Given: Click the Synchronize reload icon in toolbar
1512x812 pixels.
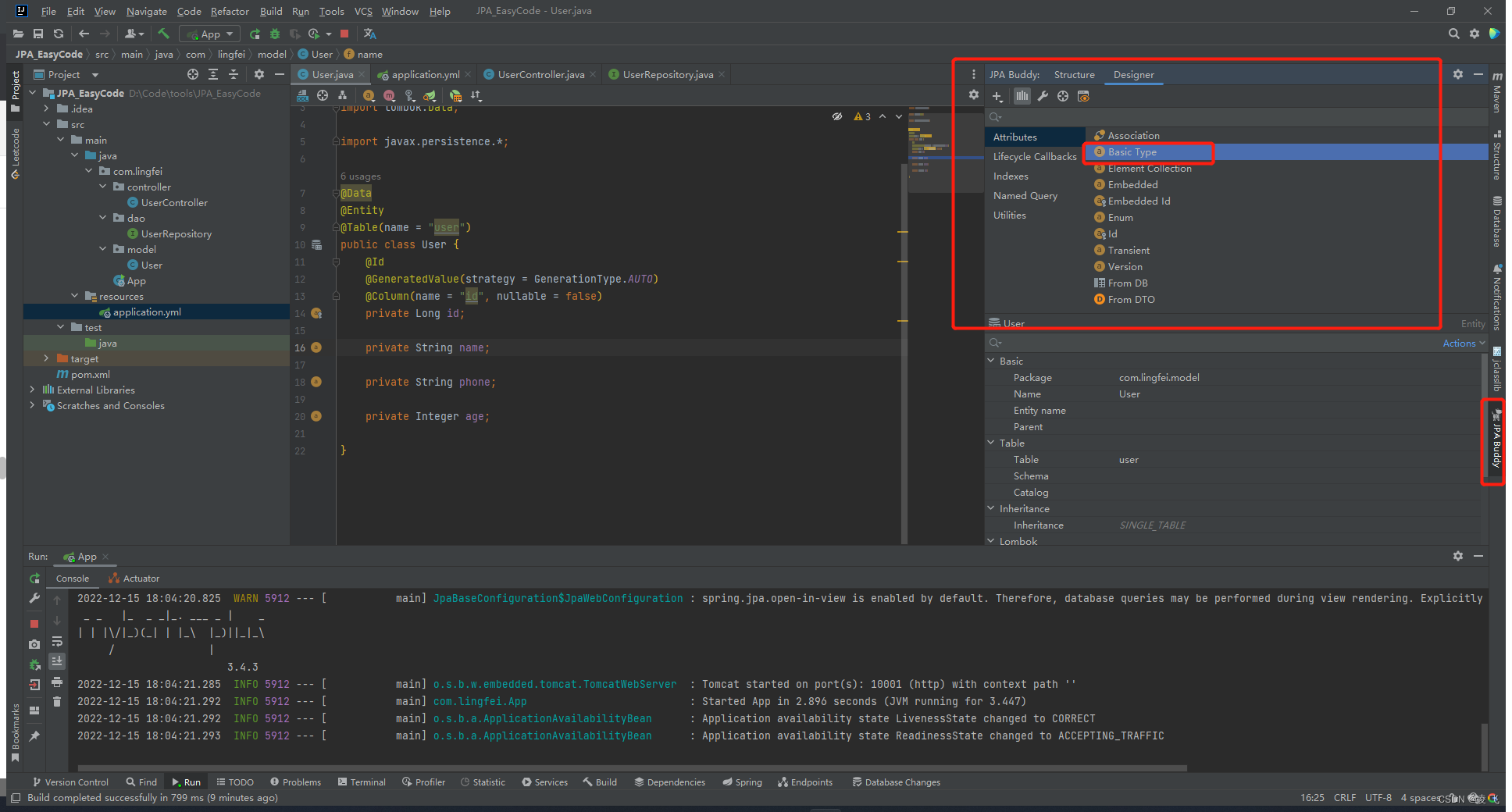Looking at the screenshot, I should (x=59, y=34).
